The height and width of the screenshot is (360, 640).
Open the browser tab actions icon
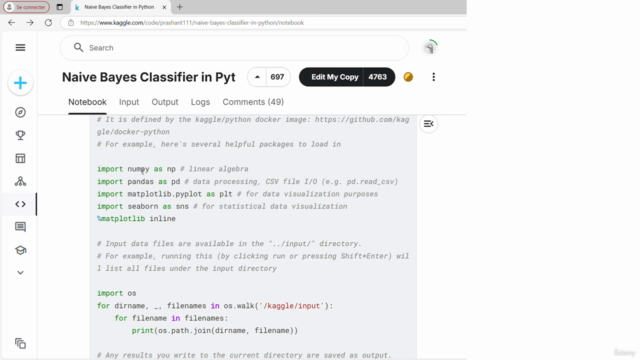(x=60, y=7)
